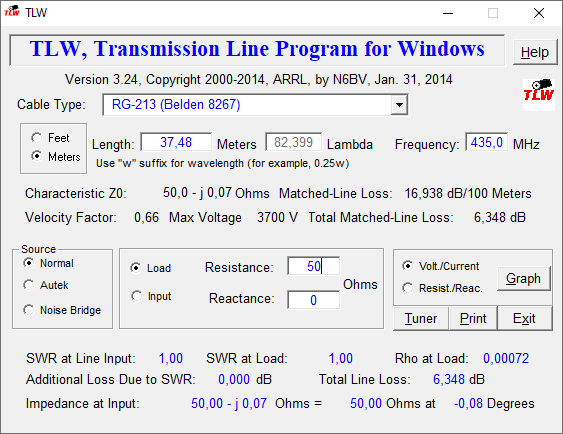Click the Frequency field showing 435,0
Image resolution: width=563 pixels, height=434 pixels.
[x=487, y=142]
